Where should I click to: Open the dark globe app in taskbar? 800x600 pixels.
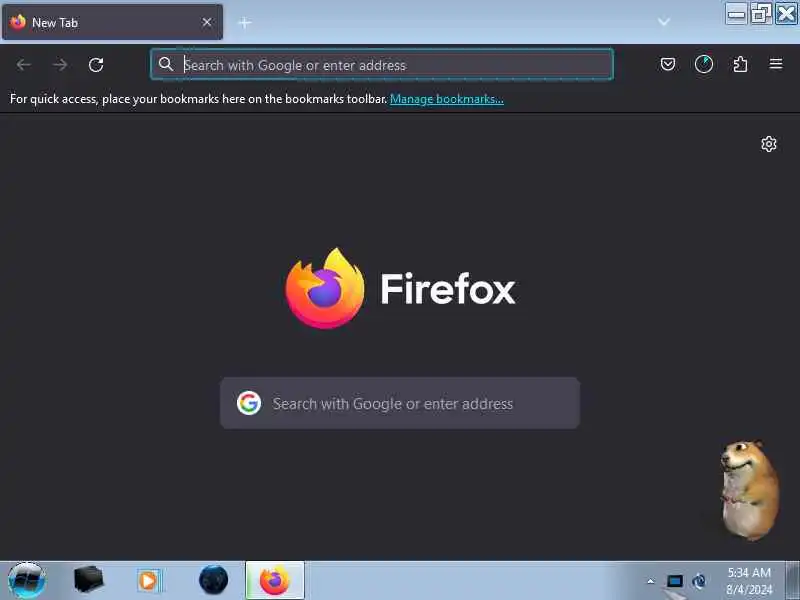pos(213,580)
